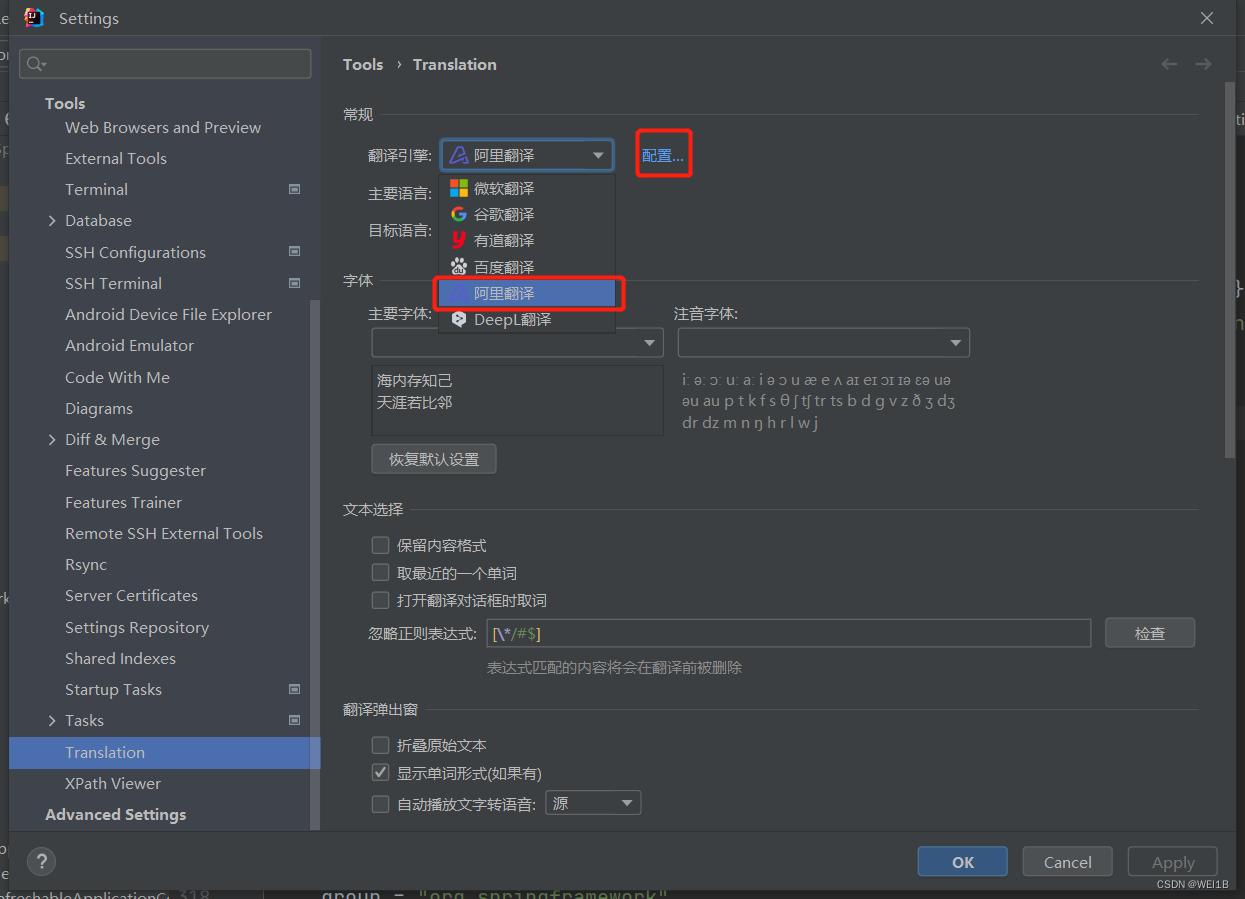1245x899 pixels.
Task: Open External Tools settings
Action: pos(116,158)
